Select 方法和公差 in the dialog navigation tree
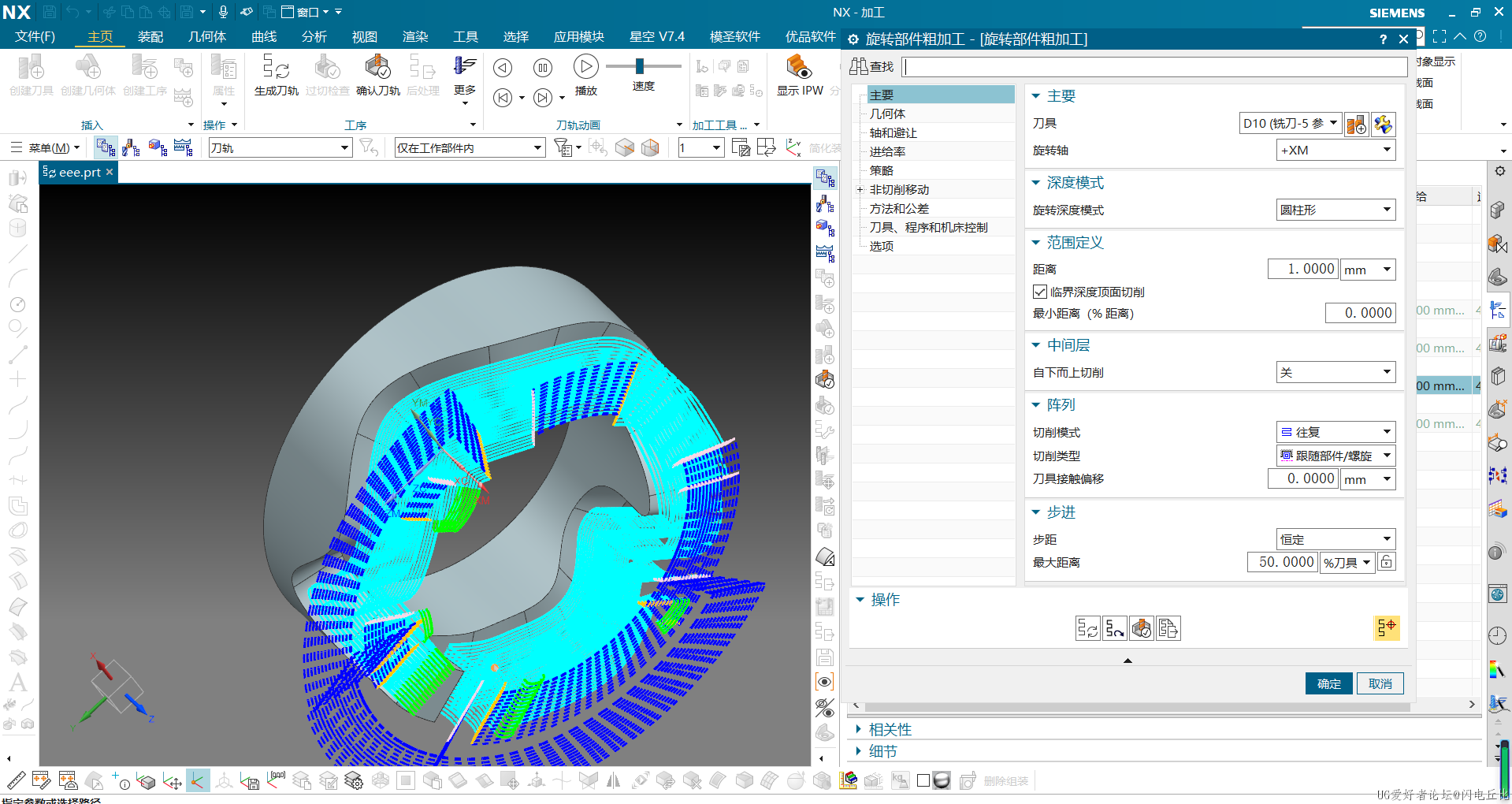Screen dimensions: 1512x804 tap(899, 208)
